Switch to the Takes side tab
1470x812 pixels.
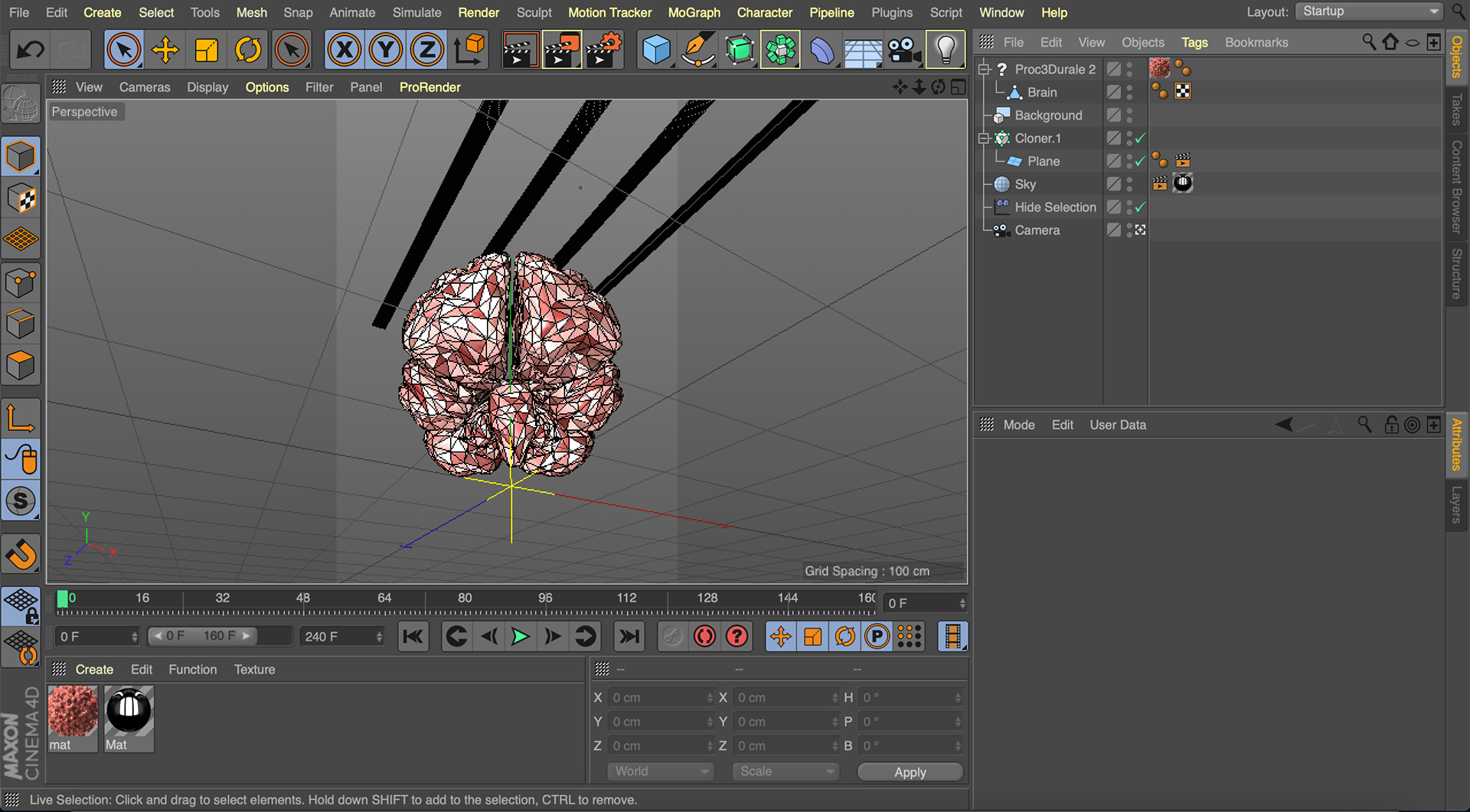click(1456, 109)
